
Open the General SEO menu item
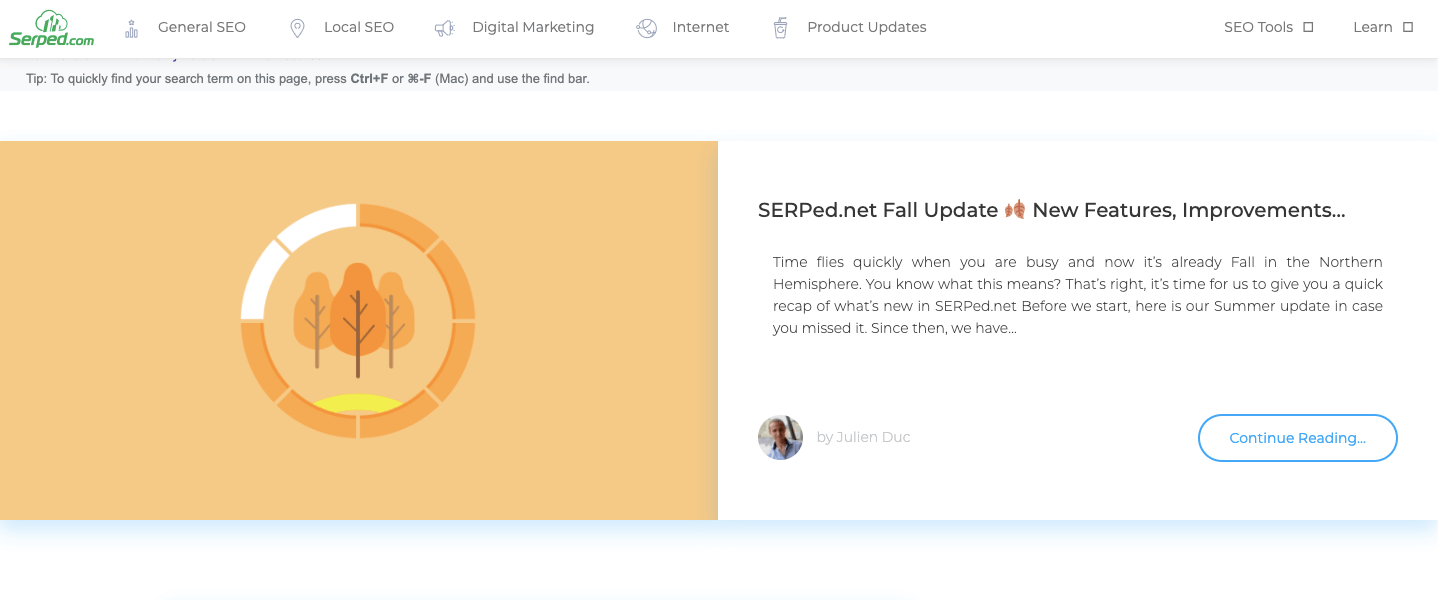point(202,28)
